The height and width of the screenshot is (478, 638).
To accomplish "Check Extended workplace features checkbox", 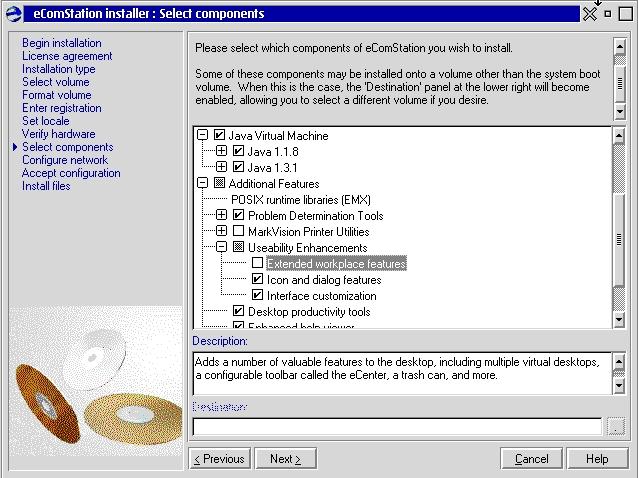I will point(257,263).
